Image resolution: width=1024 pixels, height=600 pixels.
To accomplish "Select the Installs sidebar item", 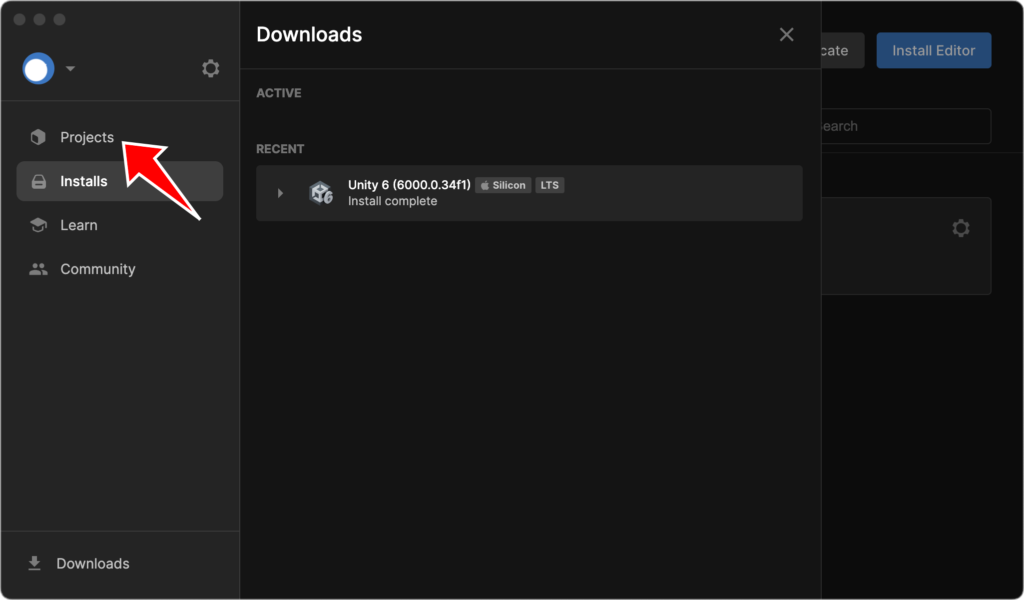I will (120, 181).
